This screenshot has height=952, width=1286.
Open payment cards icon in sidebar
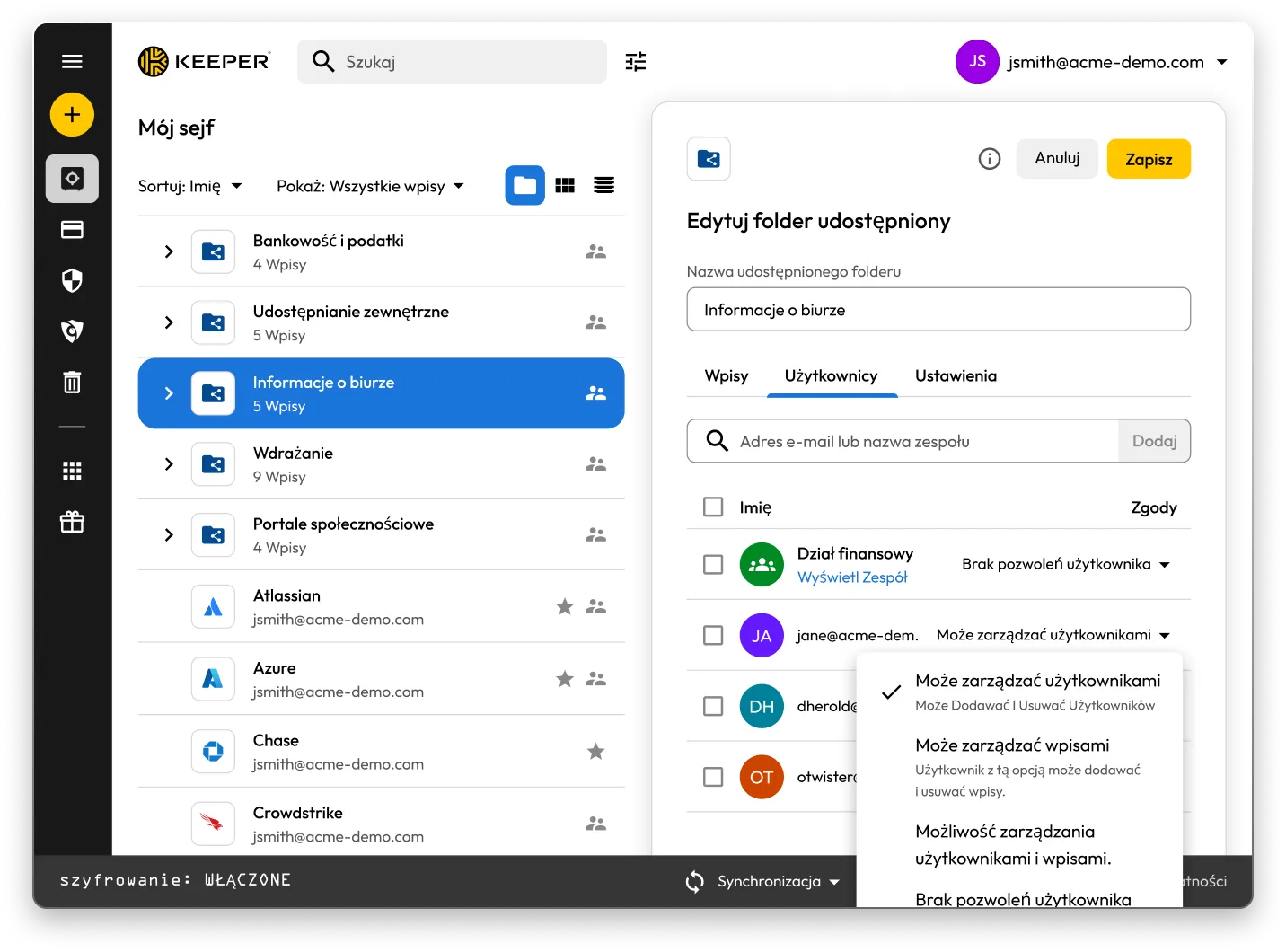coord(72,230)
